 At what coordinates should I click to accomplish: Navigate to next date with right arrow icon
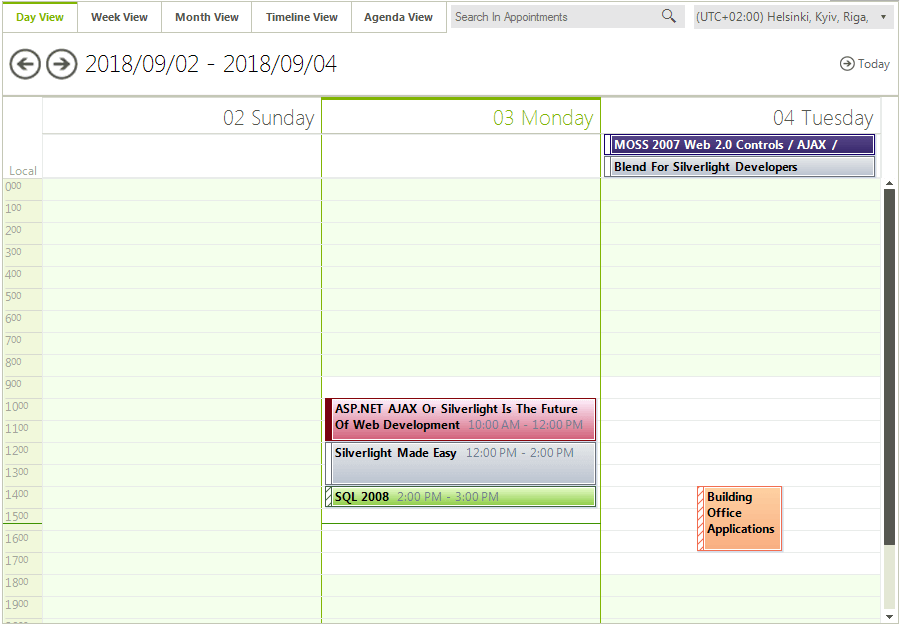point(60,64)
